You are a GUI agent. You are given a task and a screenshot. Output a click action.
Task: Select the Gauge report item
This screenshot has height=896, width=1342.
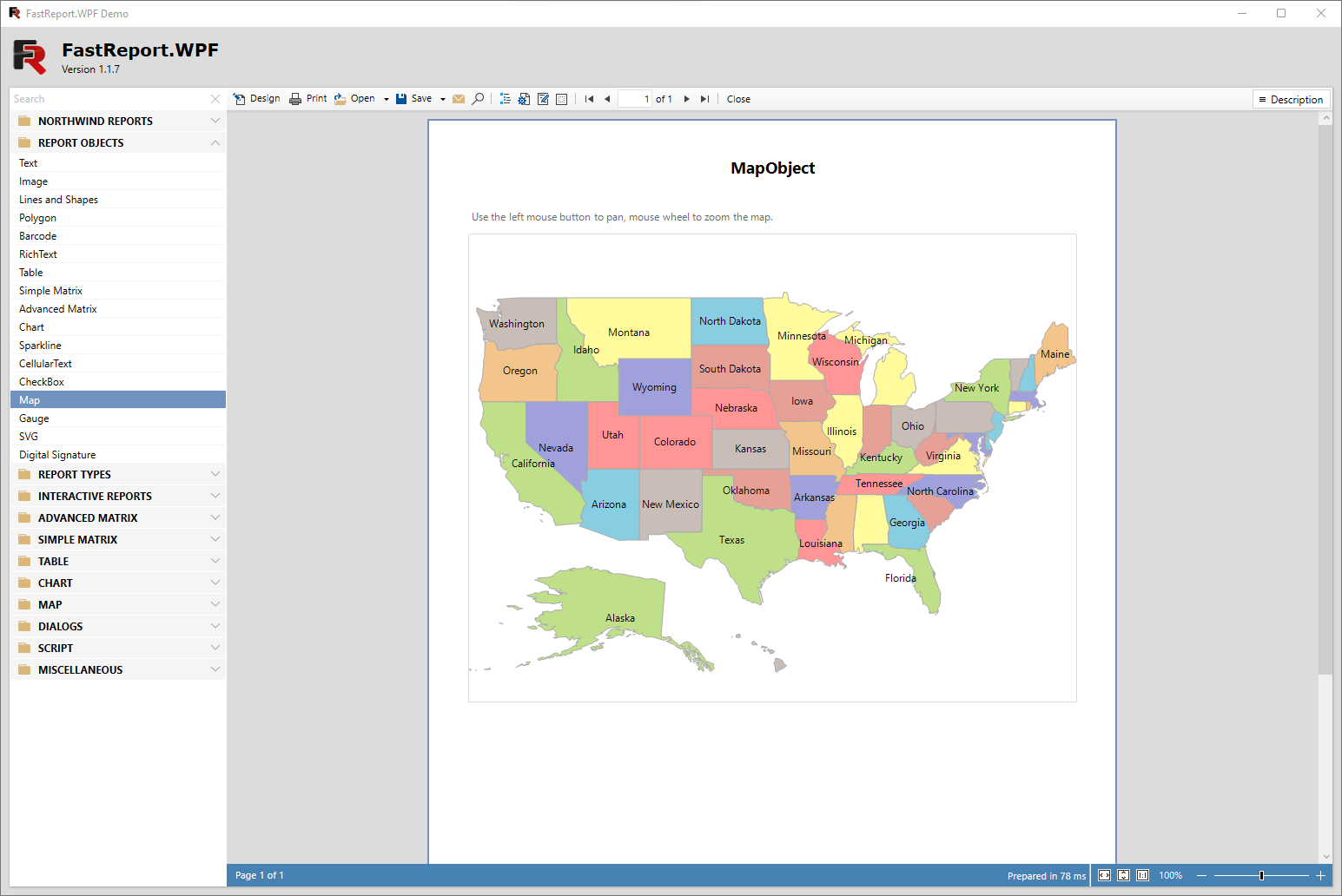pyautogui.click(x=35, y=418)
